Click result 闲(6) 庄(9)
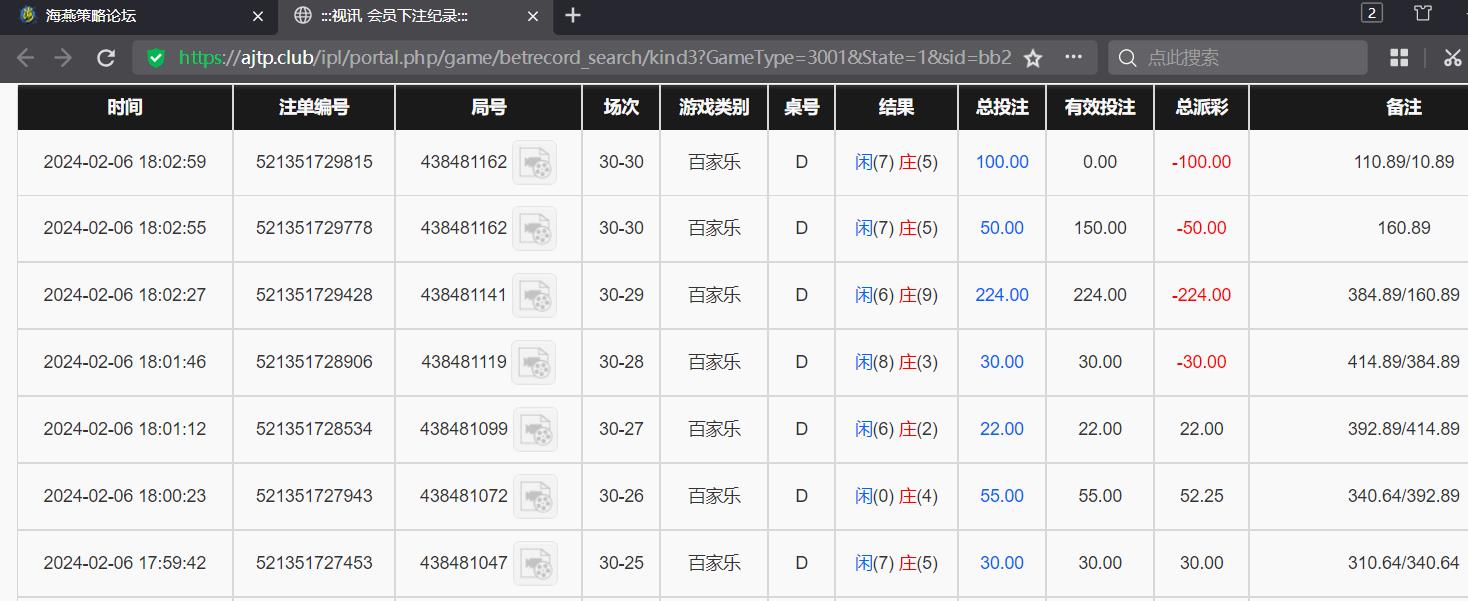The width and height of the screenshot is (1468, 601). pyautogui.click(x=896, y=295)
